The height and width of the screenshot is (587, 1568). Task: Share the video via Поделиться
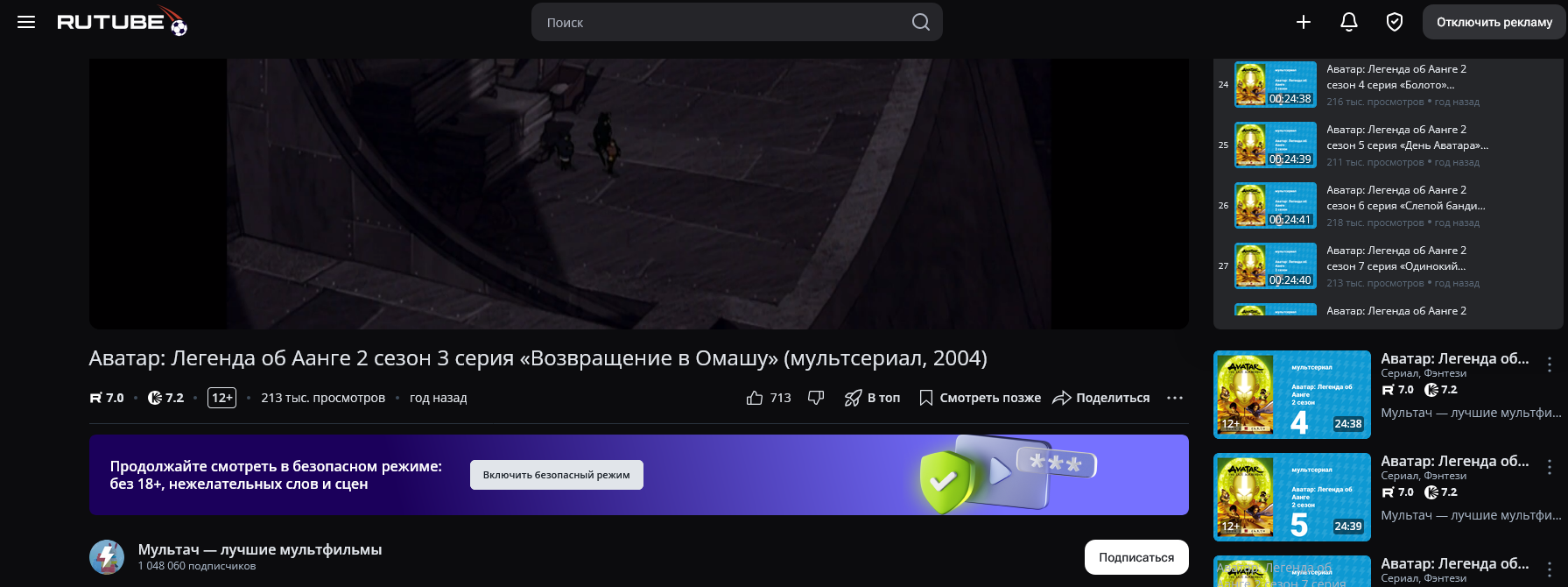pos(1100,398)
